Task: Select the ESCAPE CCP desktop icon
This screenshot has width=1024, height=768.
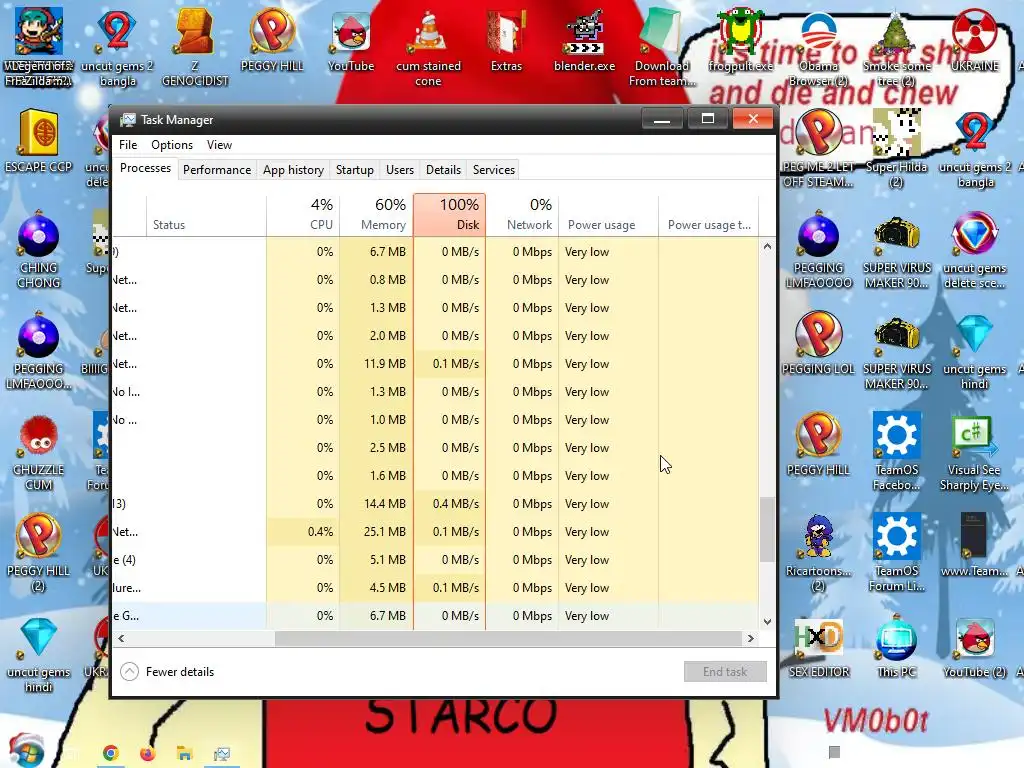Action: pos(38,142)
